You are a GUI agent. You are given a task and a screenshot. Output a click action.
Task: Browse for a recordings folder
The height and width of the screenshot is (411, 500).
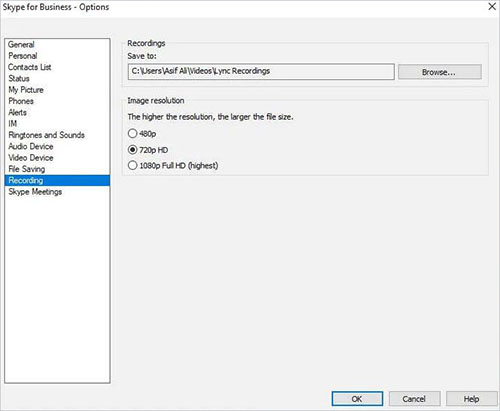(440, 72)
